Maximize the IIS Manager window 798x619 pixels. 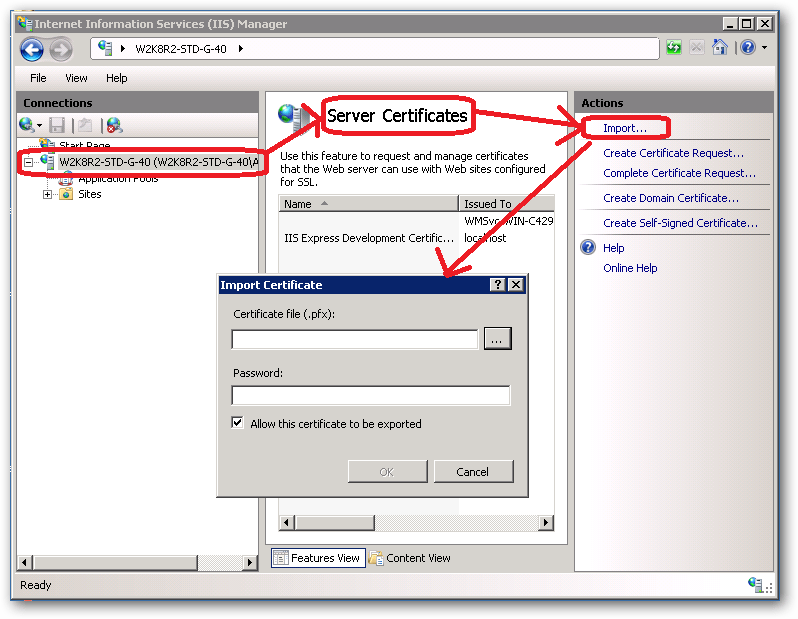[747, 24]
